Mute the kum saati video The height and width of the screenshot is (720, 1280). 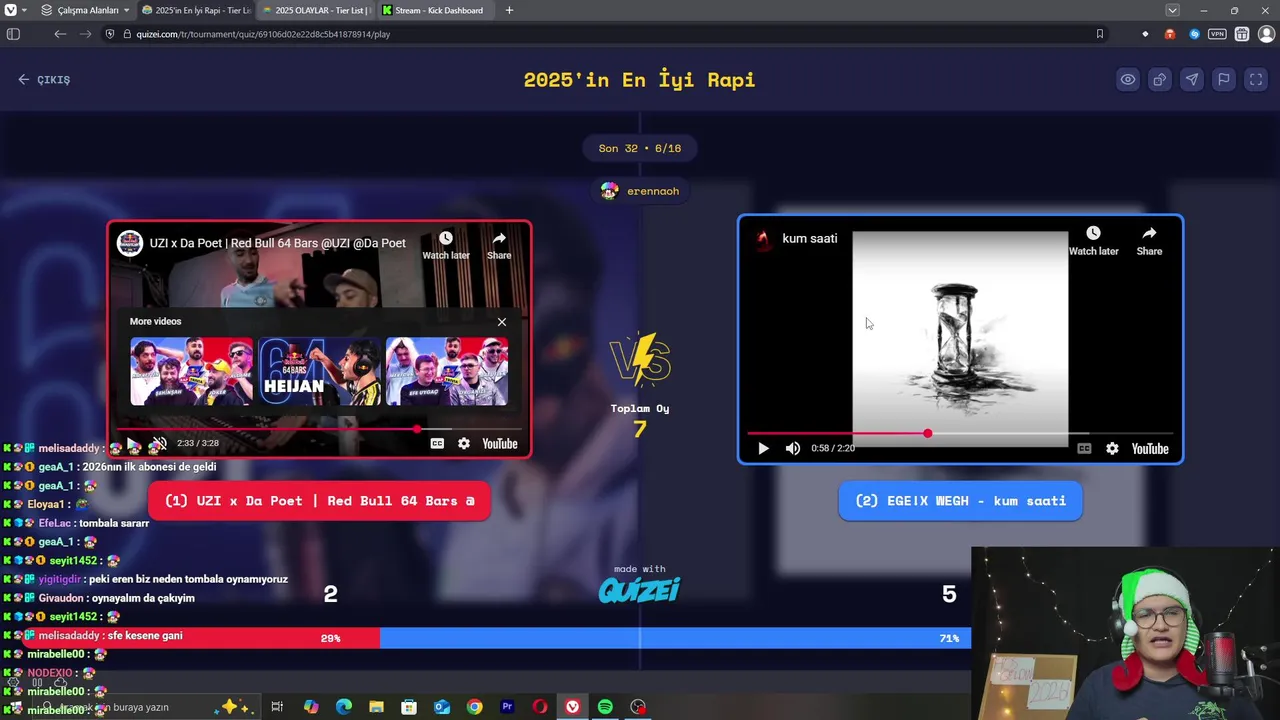[793, 449]
